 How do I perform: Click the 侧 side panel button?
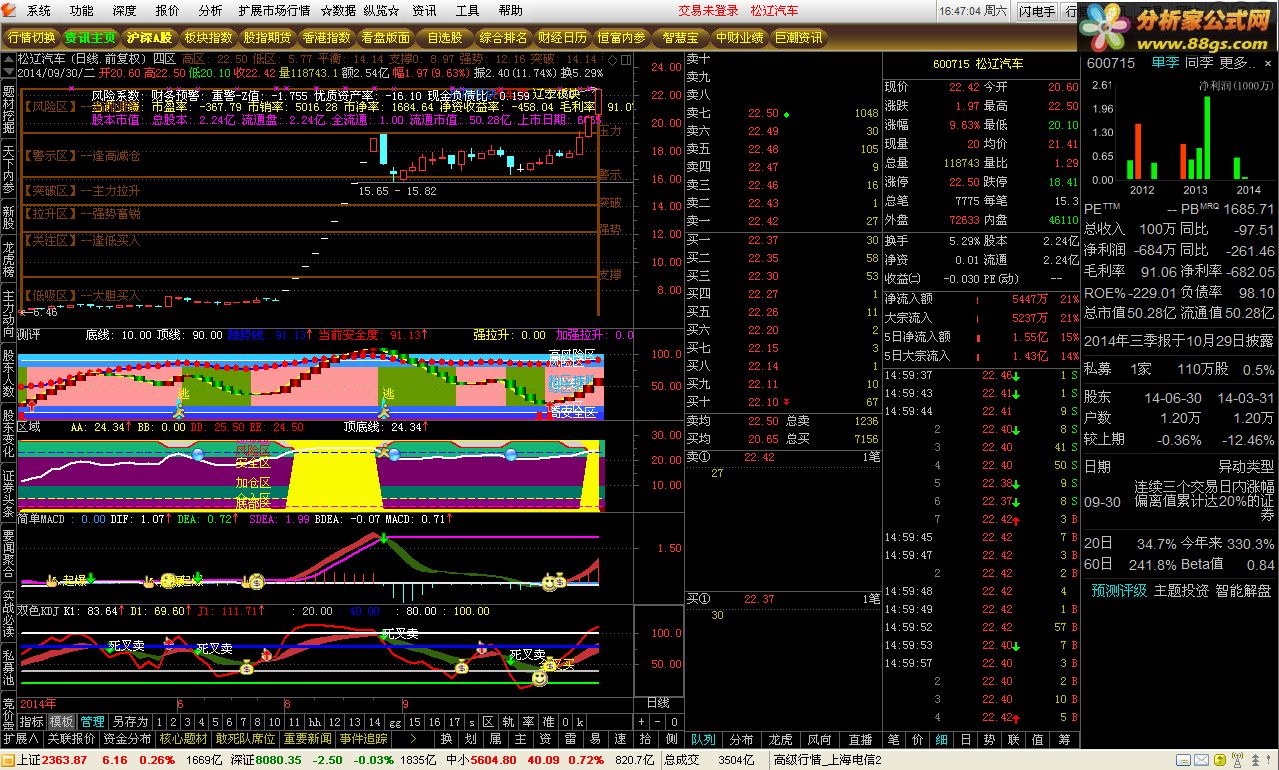(x=671, y=739)
